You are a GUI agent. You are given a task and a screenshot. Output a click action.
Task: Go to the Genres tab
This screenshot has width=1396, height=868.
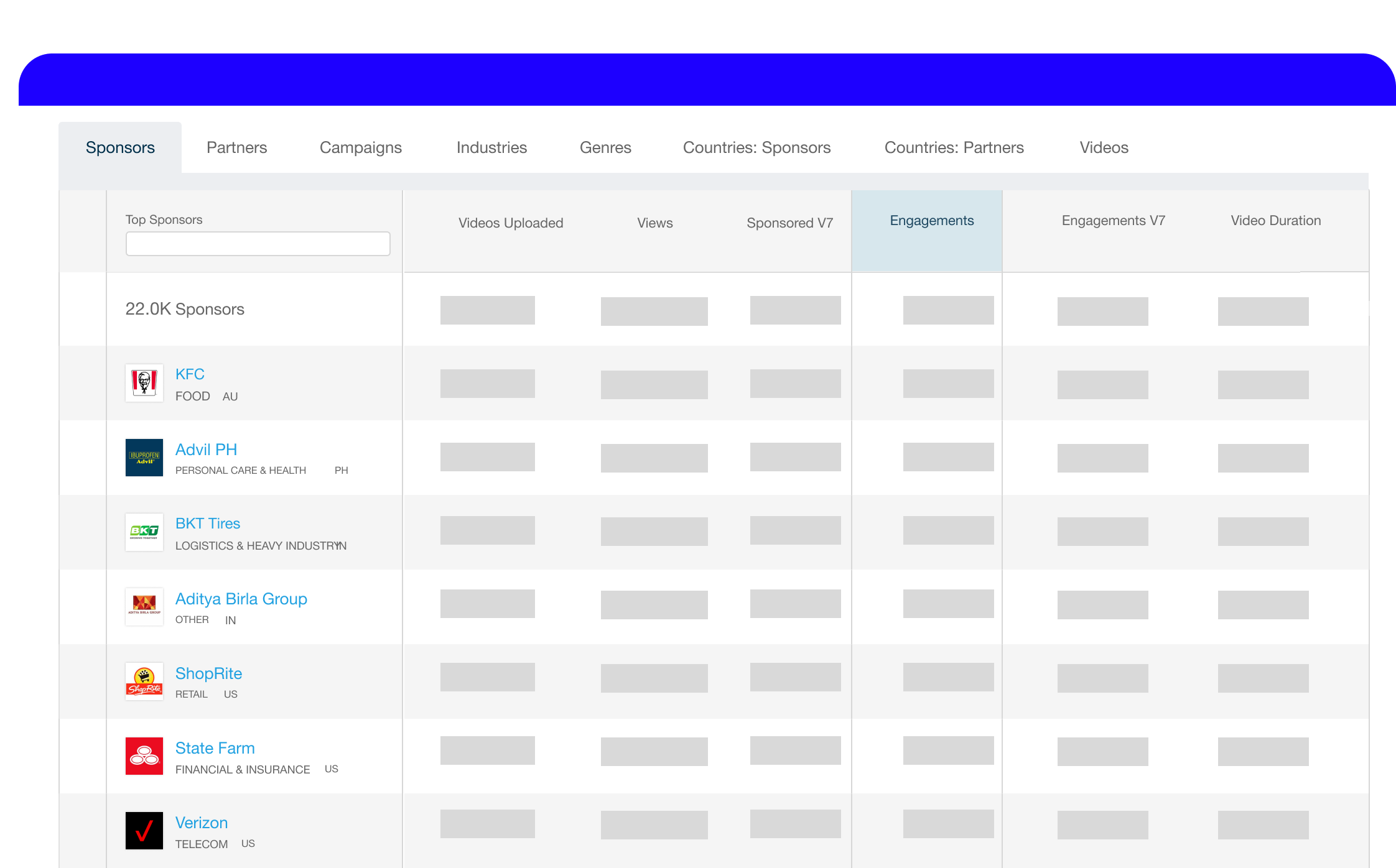(x=605, y=147)
